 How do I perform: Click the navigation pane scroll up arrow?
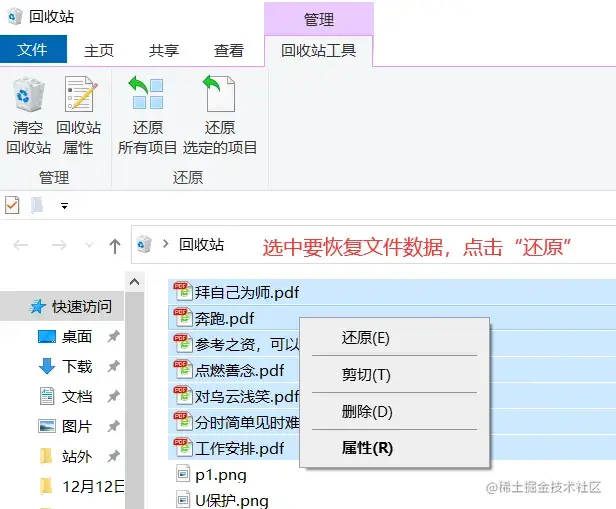[x=134, y=282]
